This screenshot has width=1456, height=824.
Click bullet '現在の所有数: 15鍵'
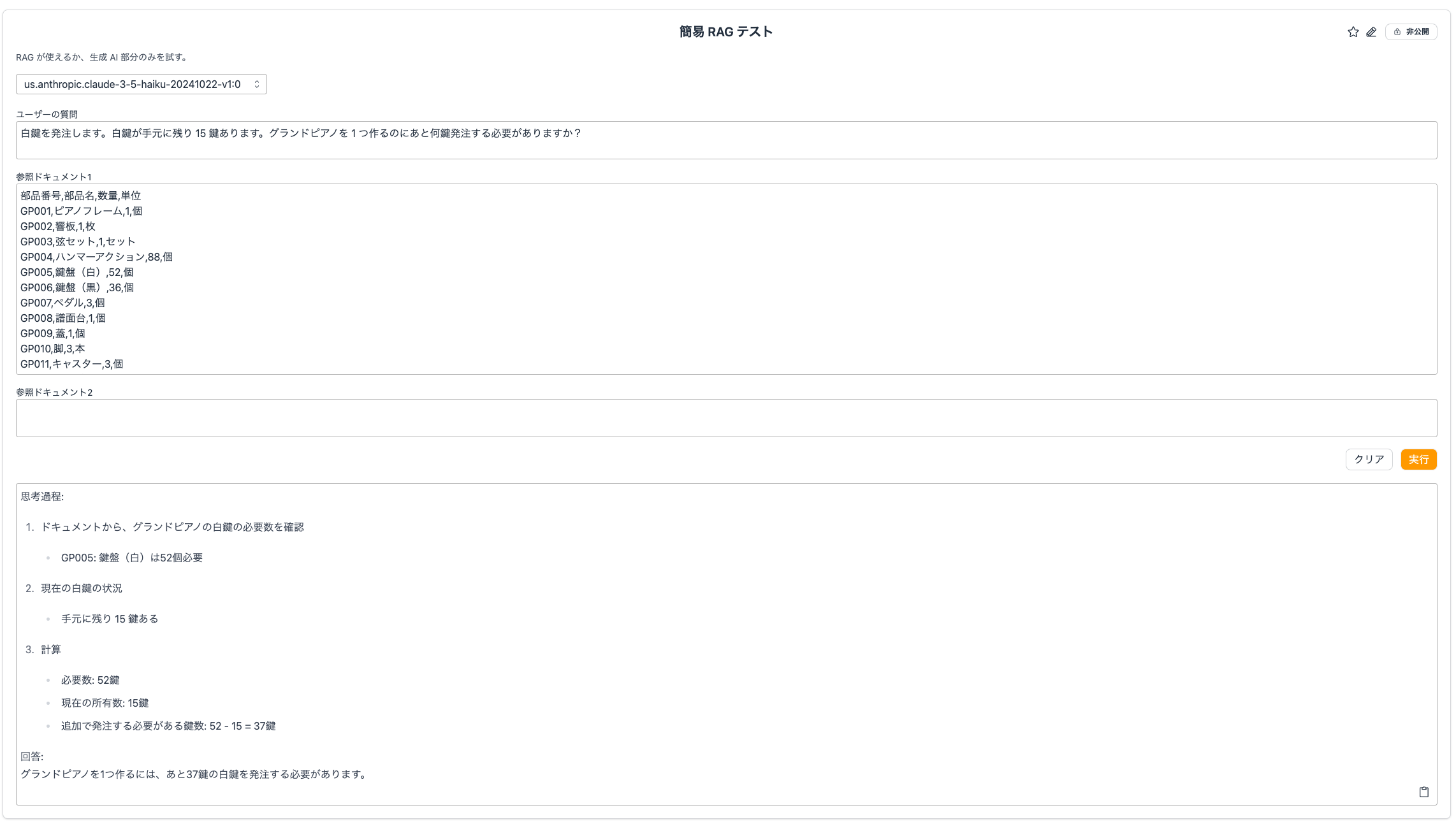105,703
